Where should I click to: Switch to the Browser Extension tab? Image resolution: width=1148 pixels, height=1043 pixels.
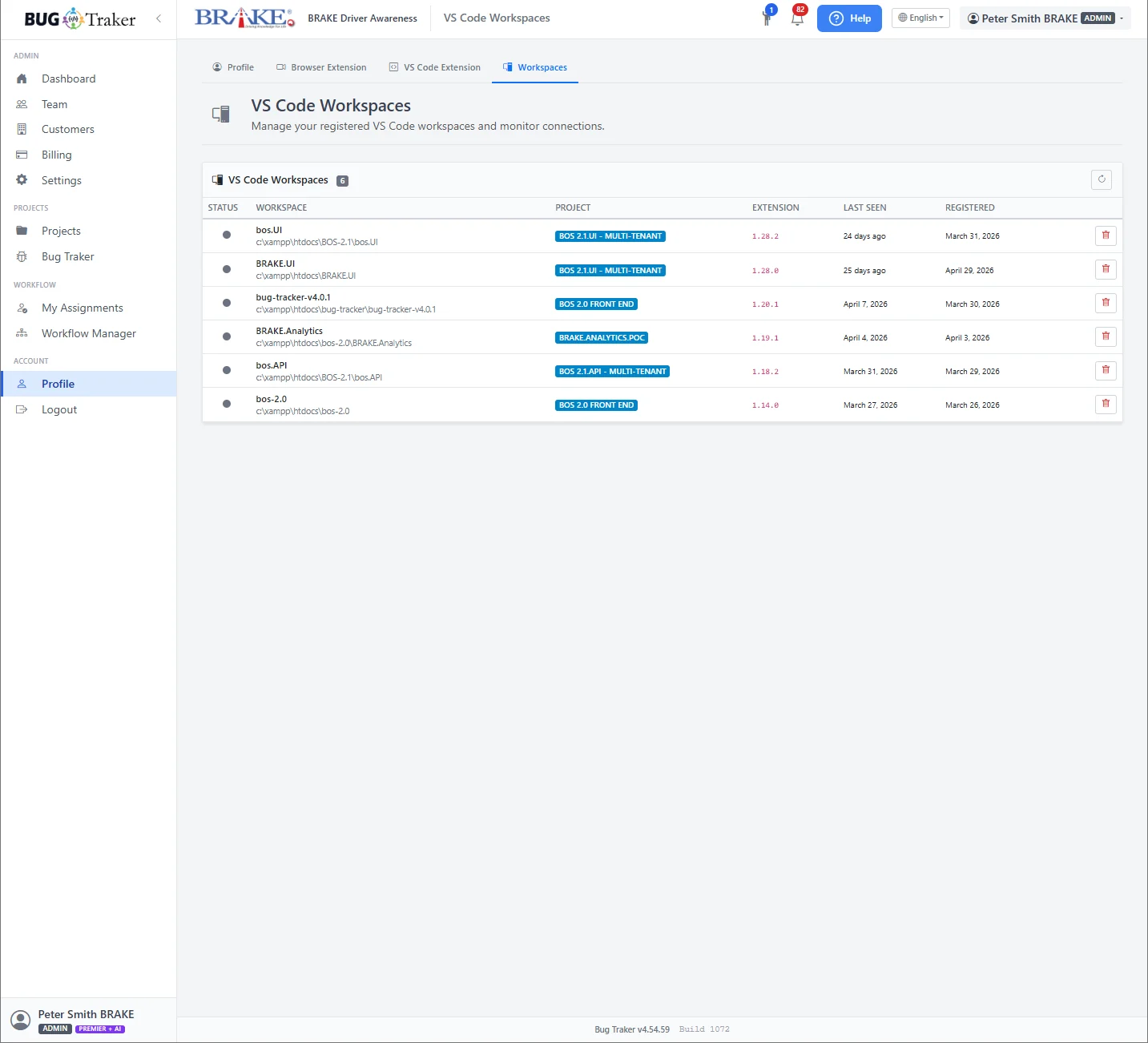click(x=321, y=67)
